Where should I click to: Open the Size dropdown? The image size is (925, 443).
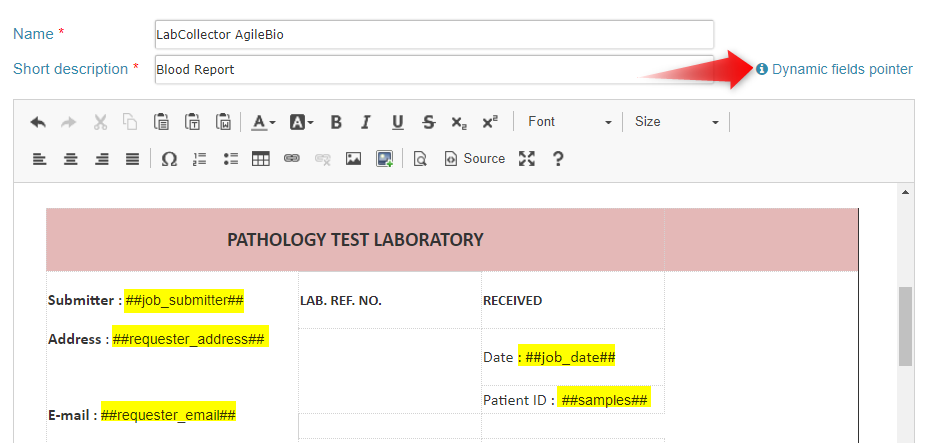click(x=677, y=122)
